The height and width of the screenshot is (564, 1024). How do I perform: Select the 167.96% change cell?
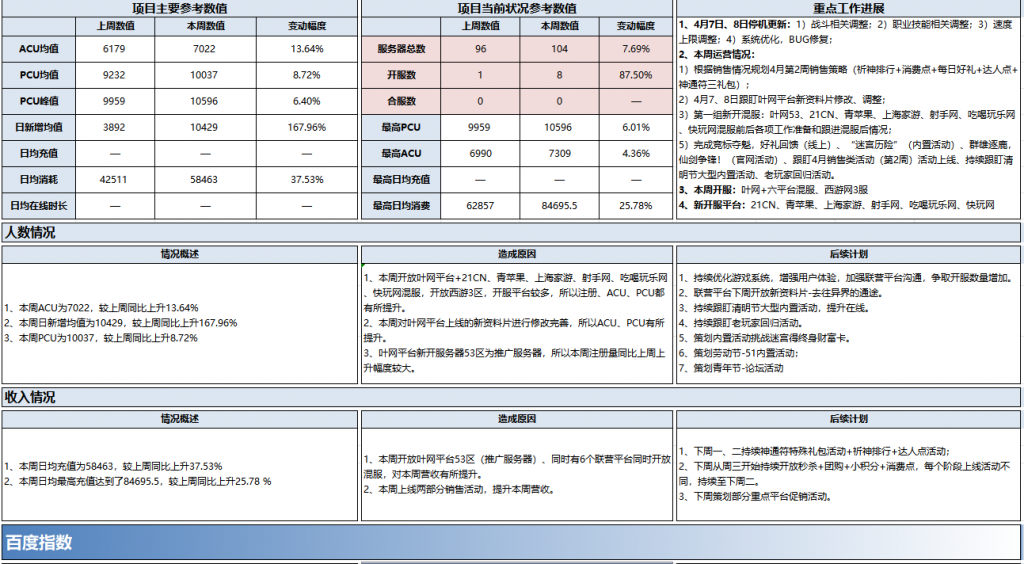click(x=307, y=127)
